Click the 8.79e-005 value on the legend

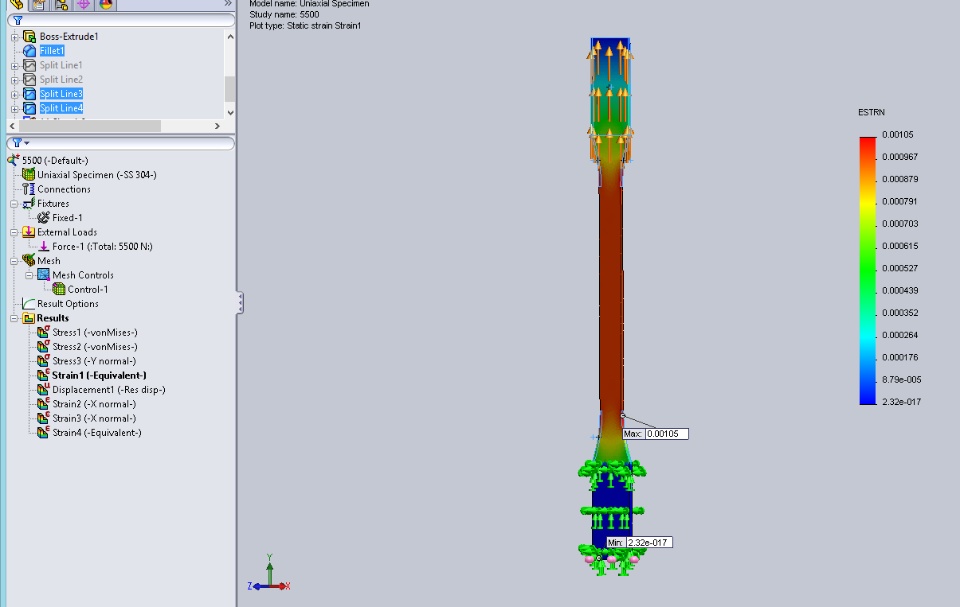point(901,380)
